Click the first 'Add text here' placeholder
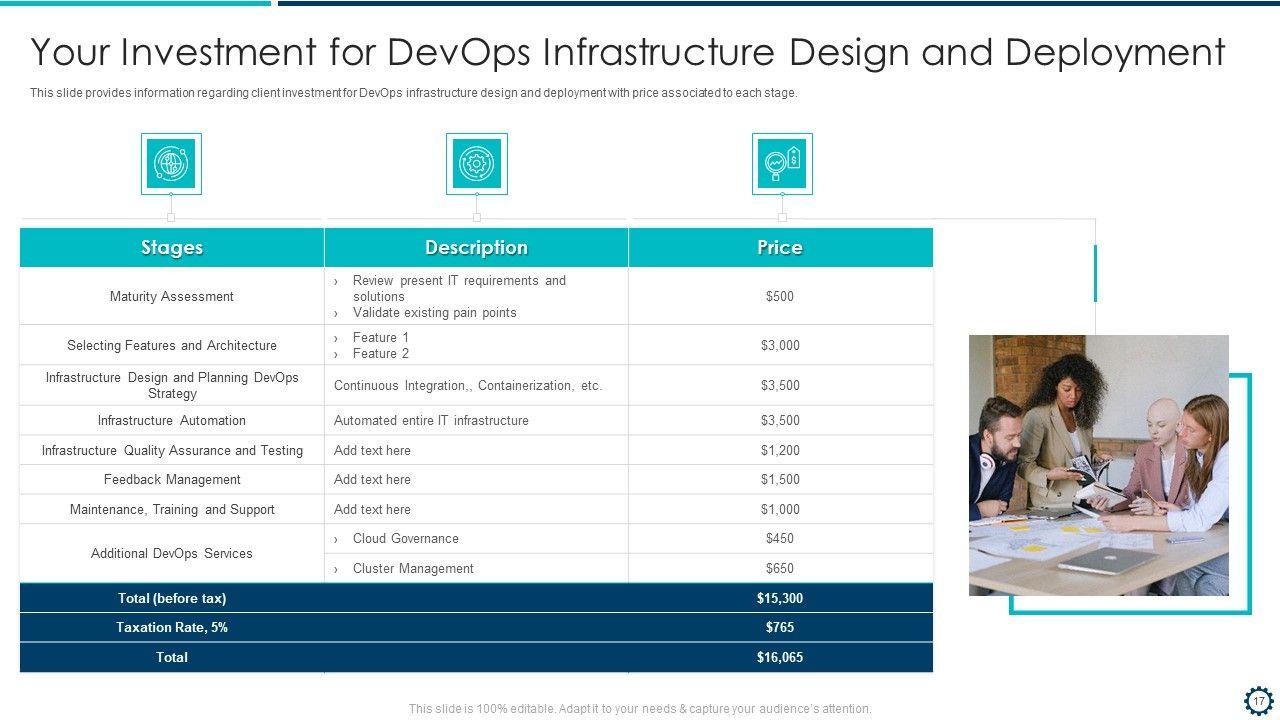The height and width of the screenshot is (720, 1280). click(372, 451)
